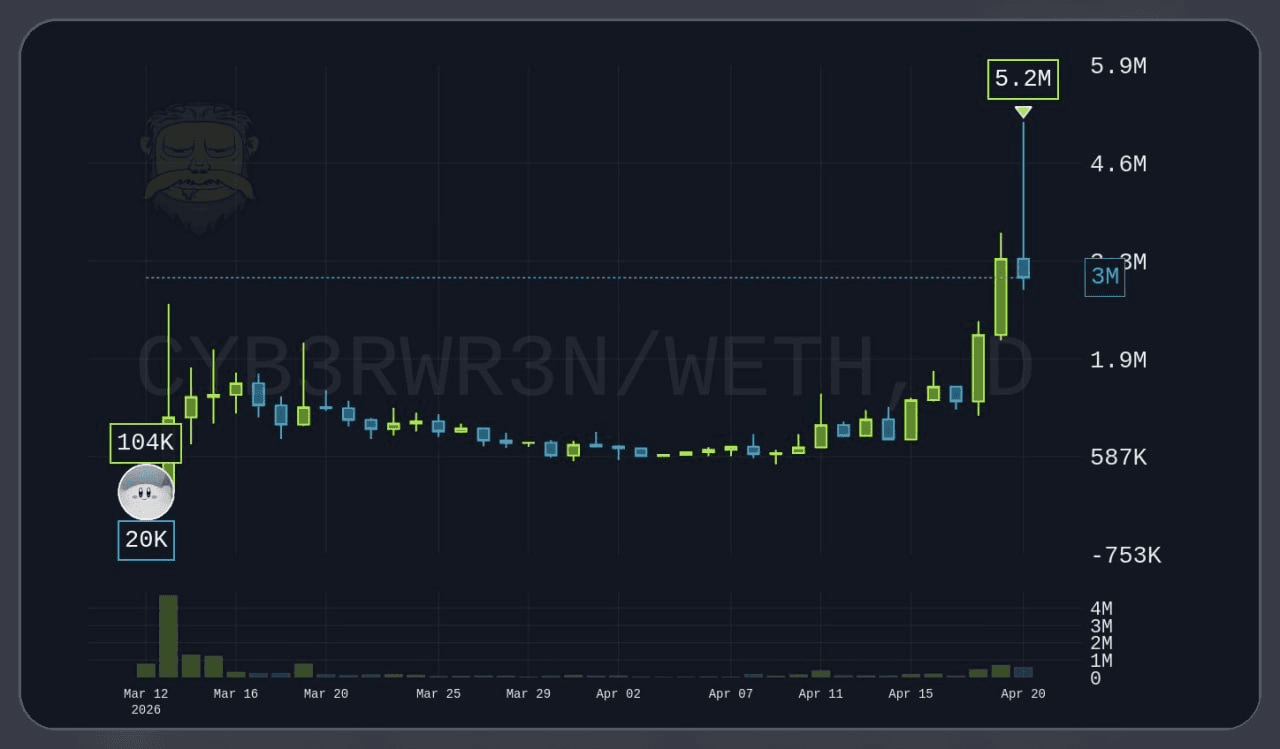Click the 4M volume scale label
1280x749 pixels.
(x=1101, y=608)
